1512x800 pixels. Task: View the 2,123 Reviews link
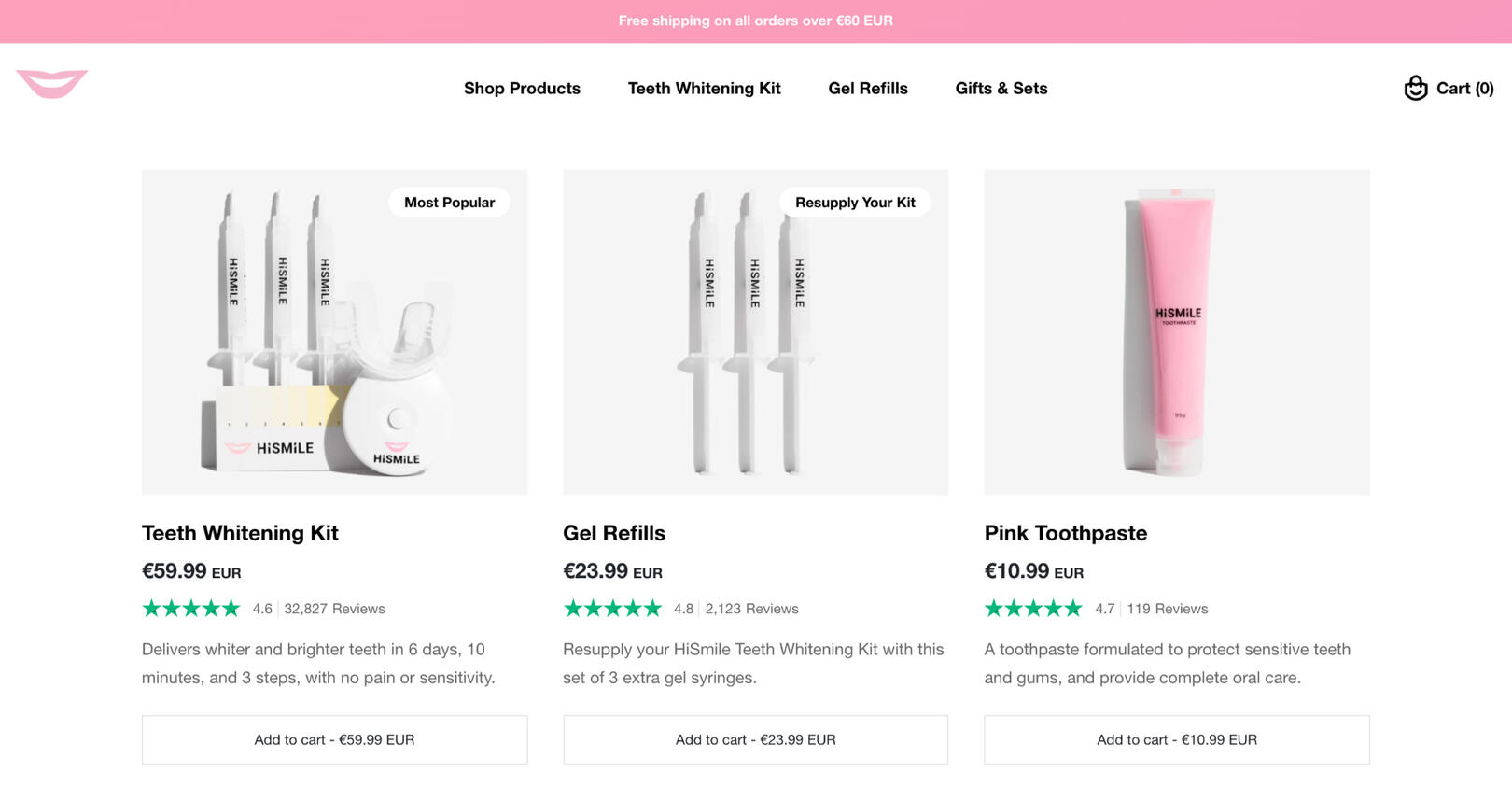point(751,609)
